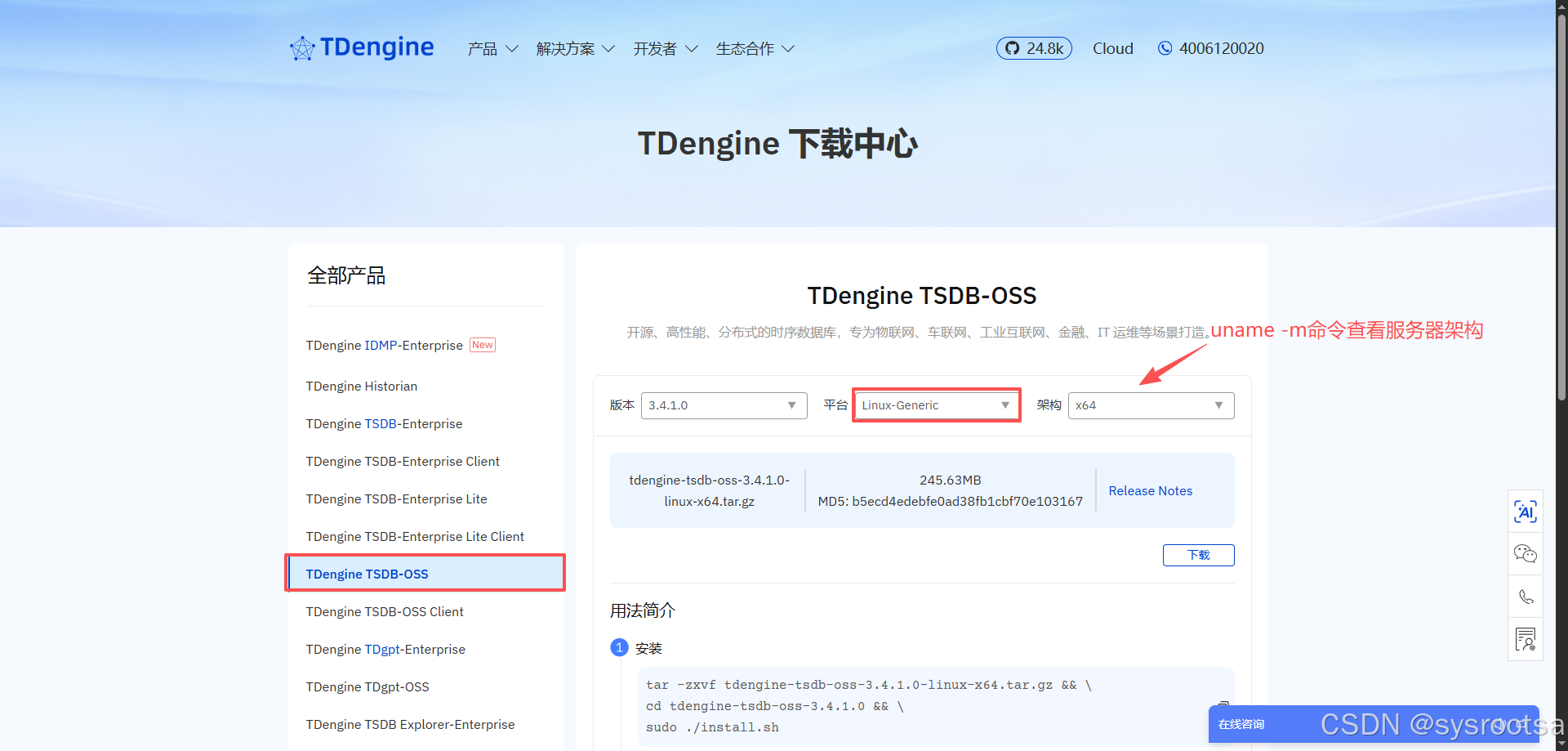Select TDengine TSDB Explorer-Enterprise product
The height and width of the screenshot is (751, 1568).
(410, 724)
